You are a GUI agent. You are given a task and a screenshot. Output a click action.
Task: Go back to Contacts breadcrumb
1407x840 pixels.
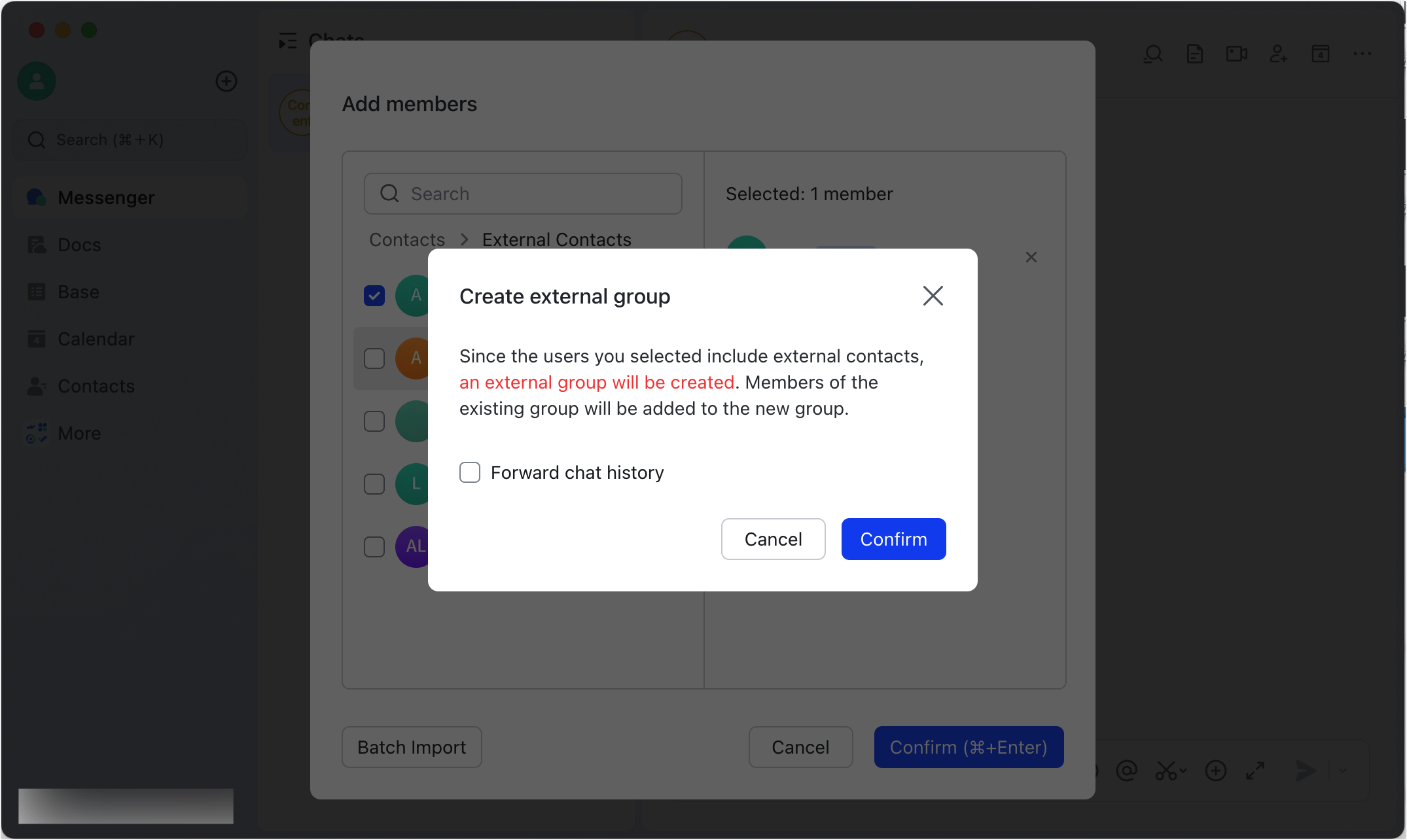click(x=407, y=239)
